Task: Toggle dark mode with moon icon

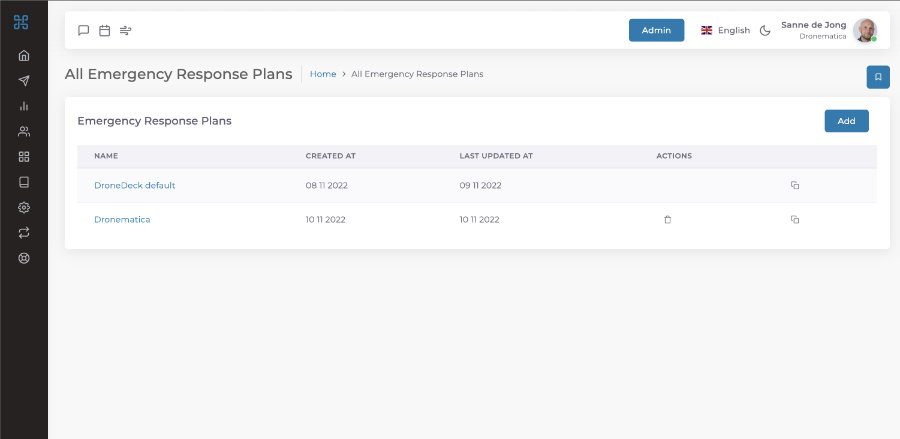Action: click(x=765, y=30)
